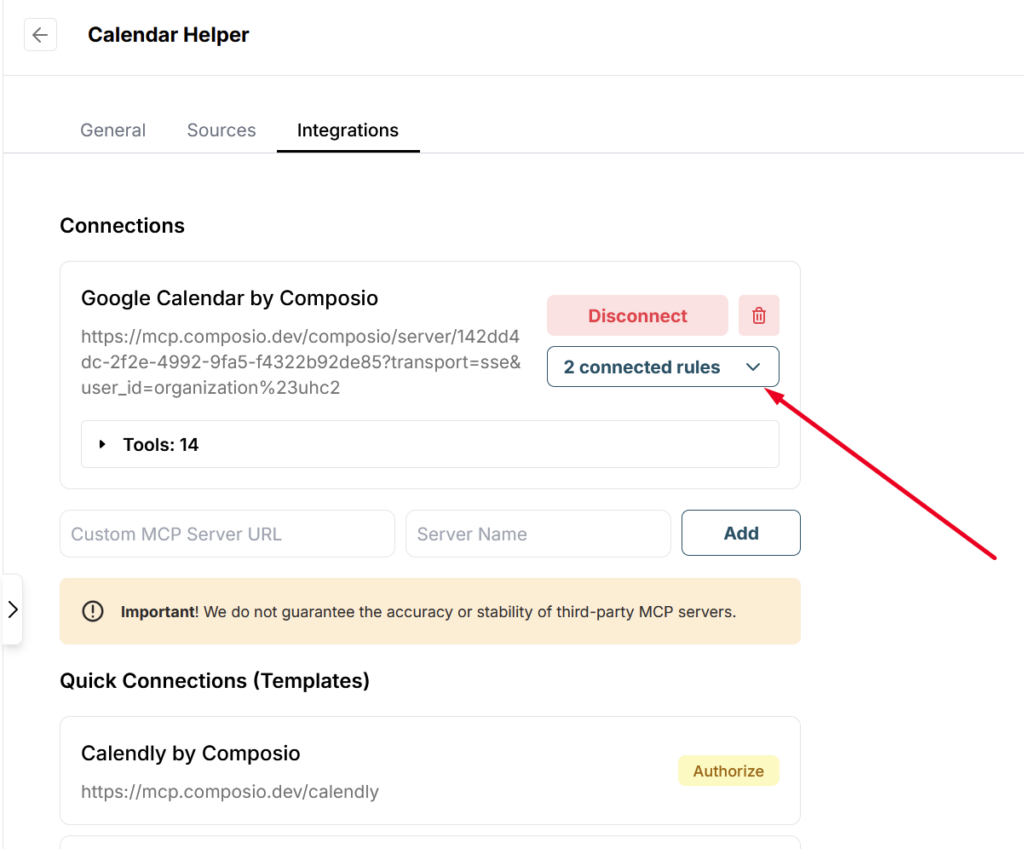Authorize Calendly by Composio
This screenshot has height=849, width=1024.
728,771
